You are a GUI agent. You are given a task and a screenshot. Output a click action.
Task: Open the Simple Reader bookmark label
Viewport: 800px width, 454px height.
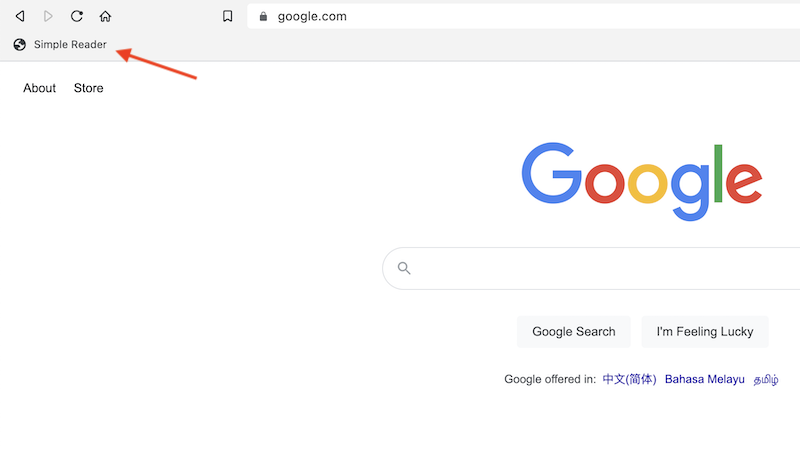tap(70, 44)
